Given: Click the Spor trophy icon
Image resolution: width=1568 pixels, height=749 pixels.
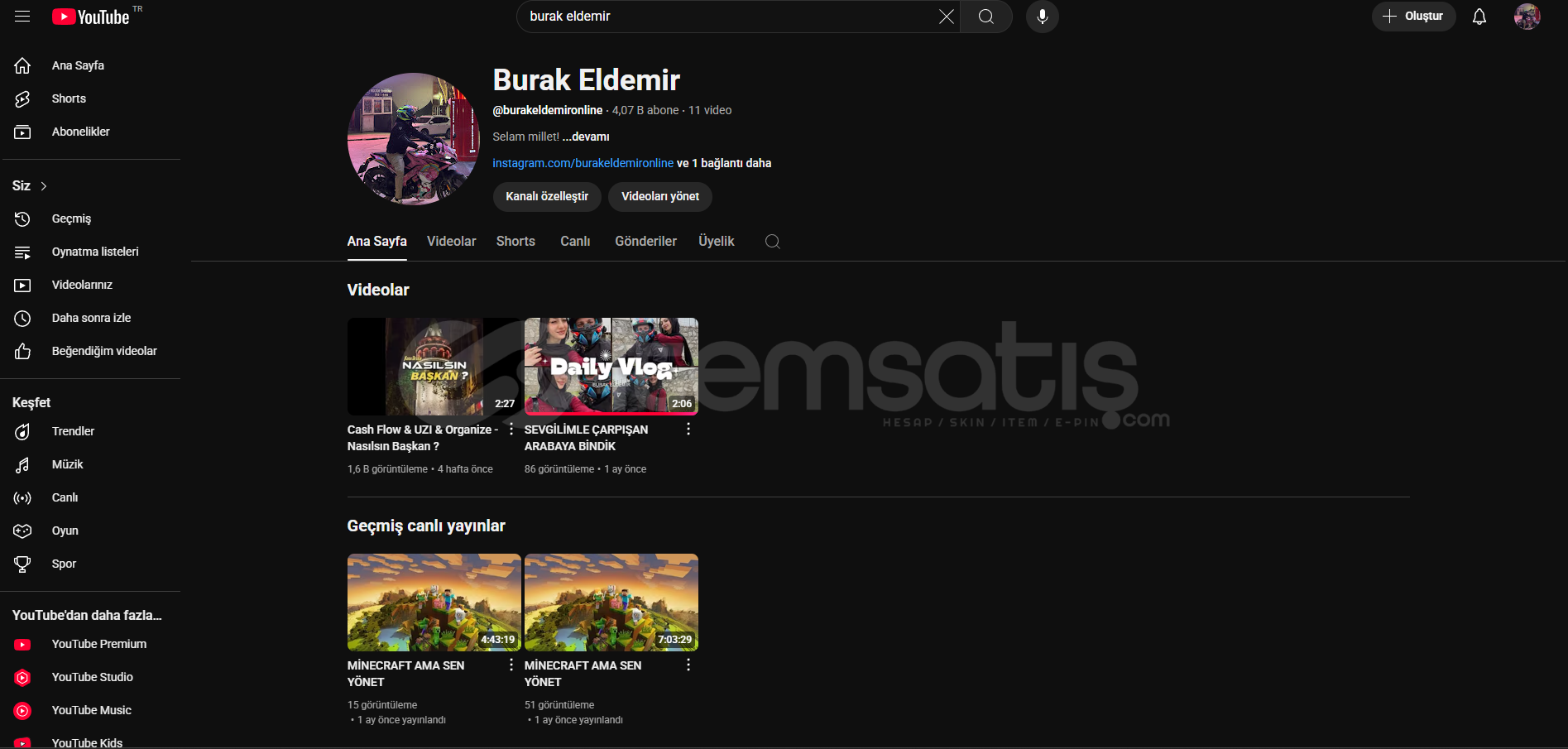Looking at the screenshot, I should (22, 564).
